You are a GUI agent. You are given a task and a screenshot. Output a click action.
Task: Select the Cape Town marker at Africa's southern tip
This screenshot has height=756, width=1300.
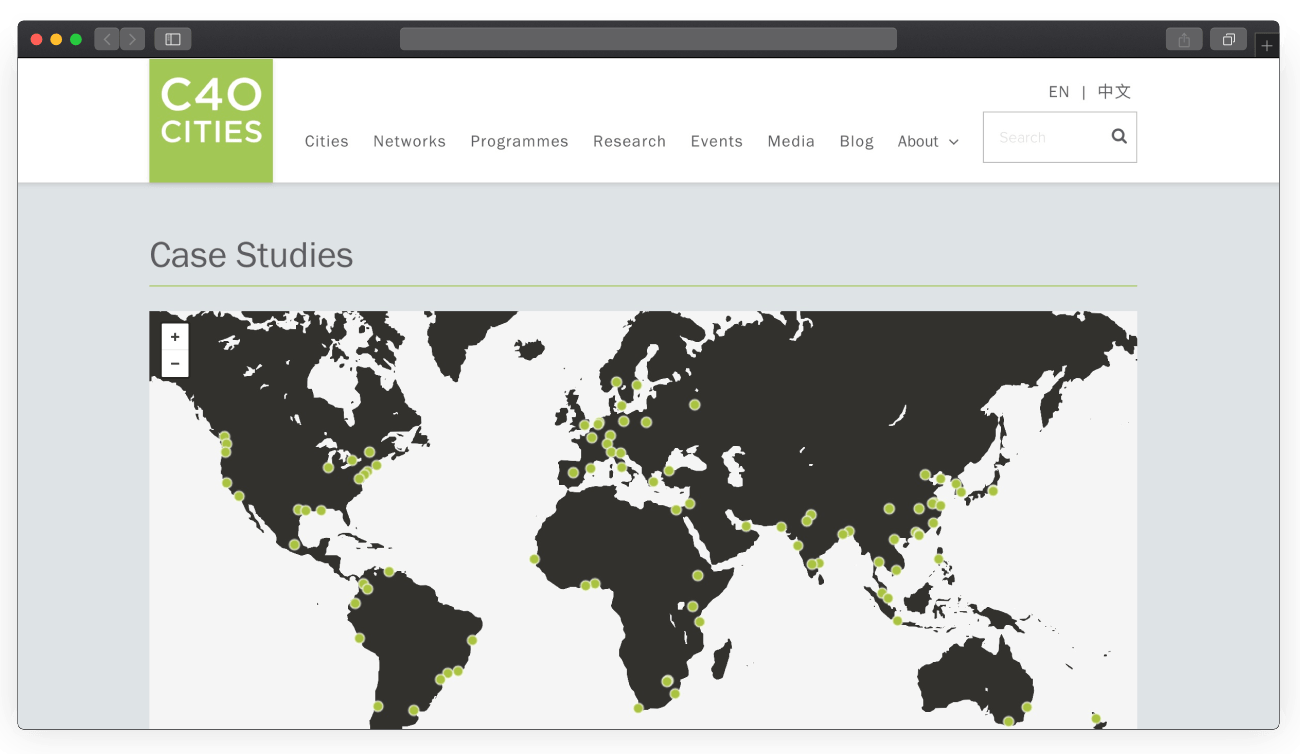638,708
